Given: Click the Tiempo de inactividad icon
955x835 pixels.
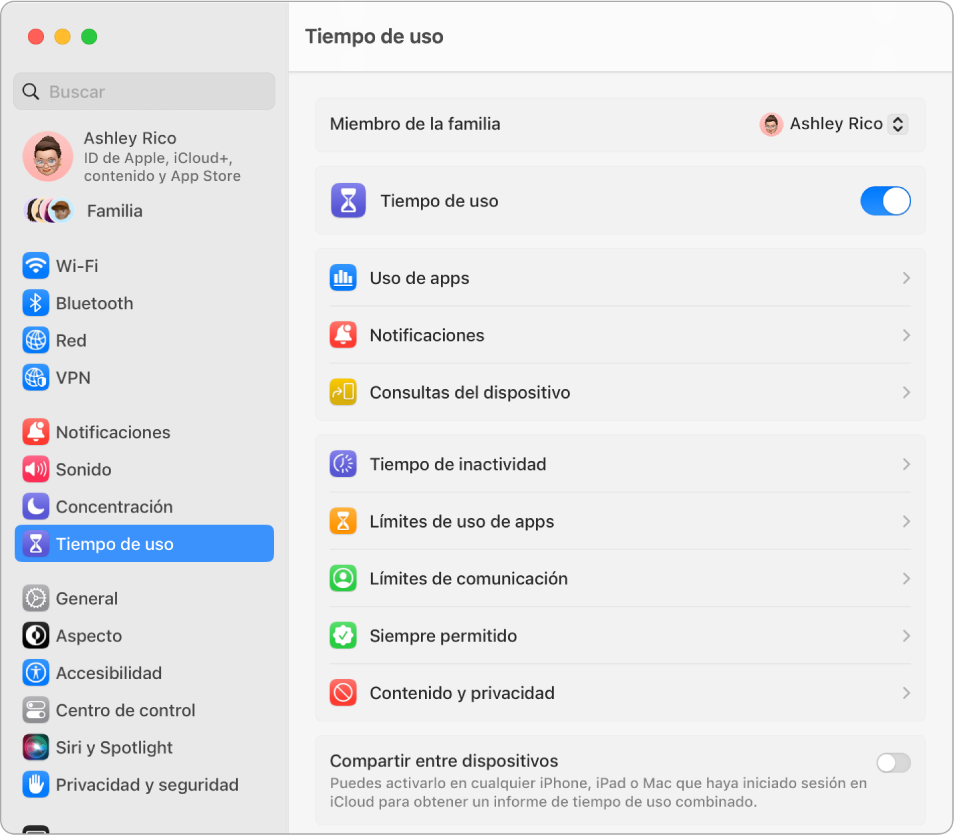Looking at the screenshot, I should [344, 464].
